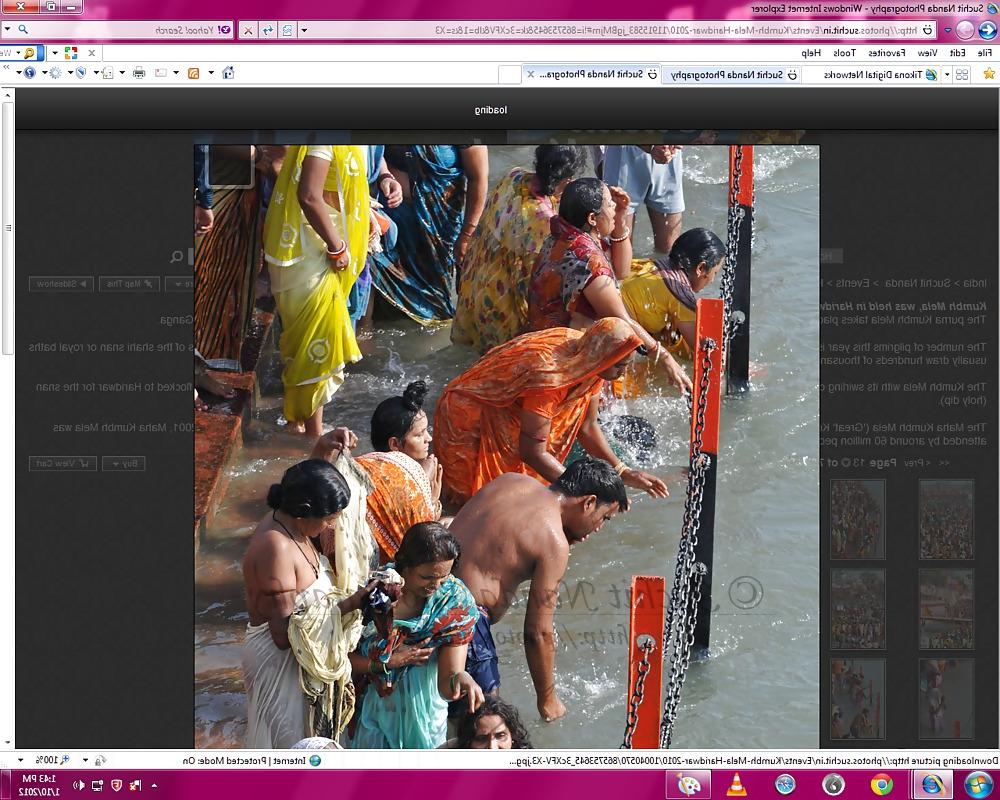The width and height of the screenshot is (1000, 800).
Task: Open Paint palette taskbar icon
Action: [x=688, y=784]
